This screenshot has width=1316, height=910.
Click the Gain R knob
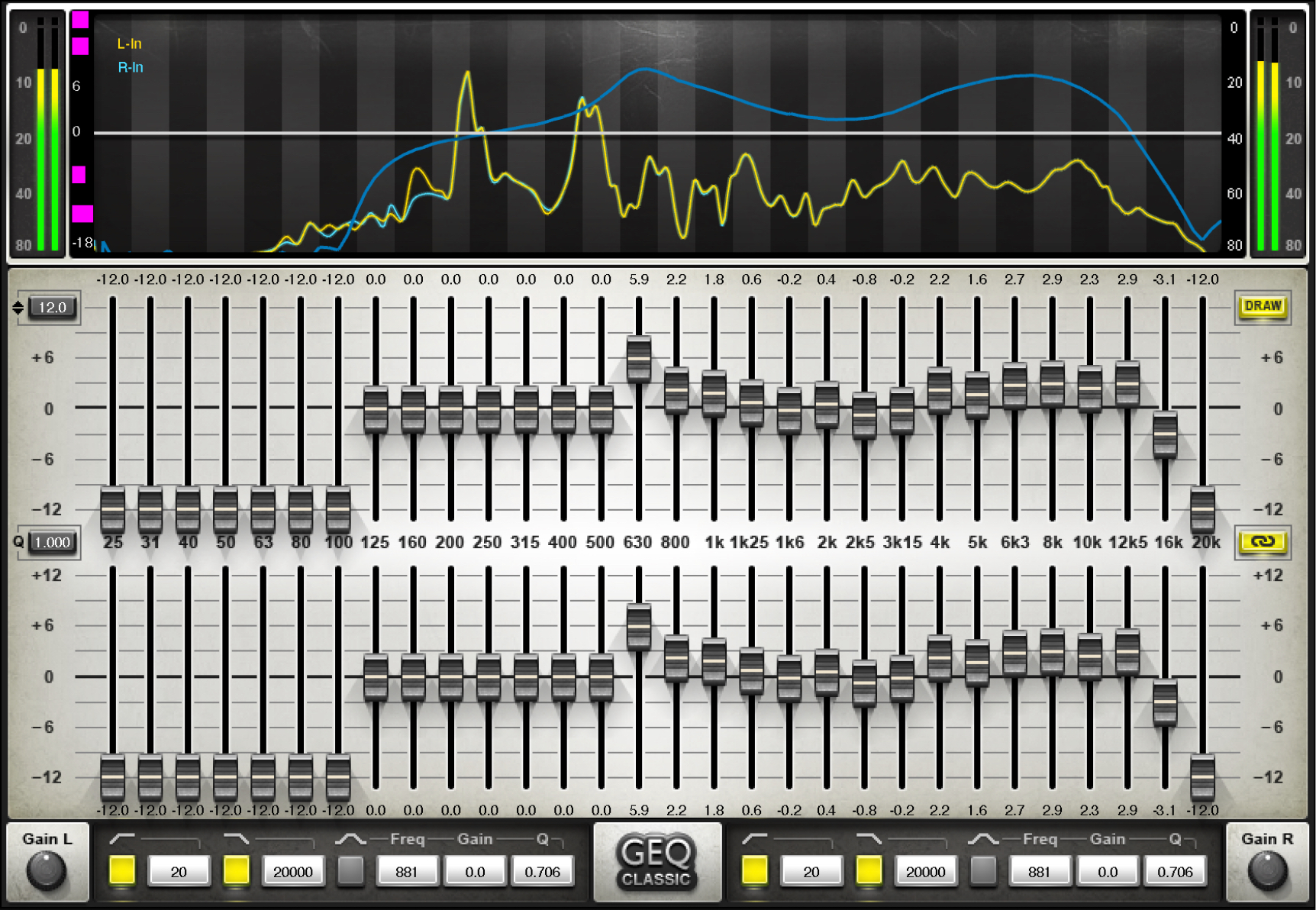1267,871
